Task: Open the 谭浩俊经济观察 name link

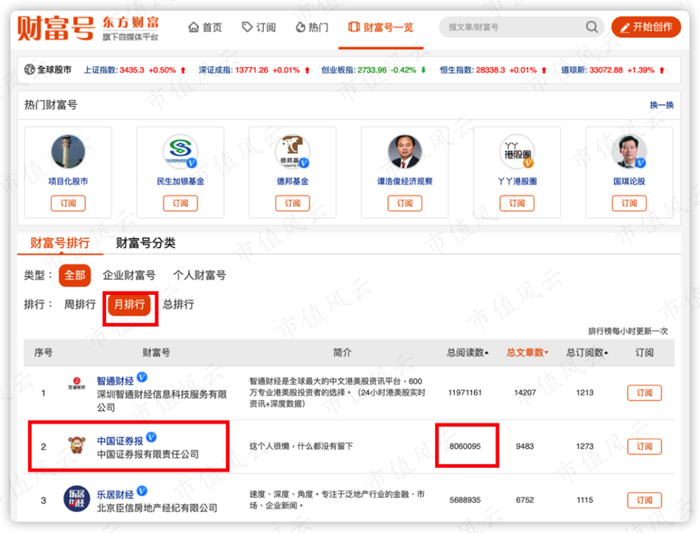Action: coord(404,181)
